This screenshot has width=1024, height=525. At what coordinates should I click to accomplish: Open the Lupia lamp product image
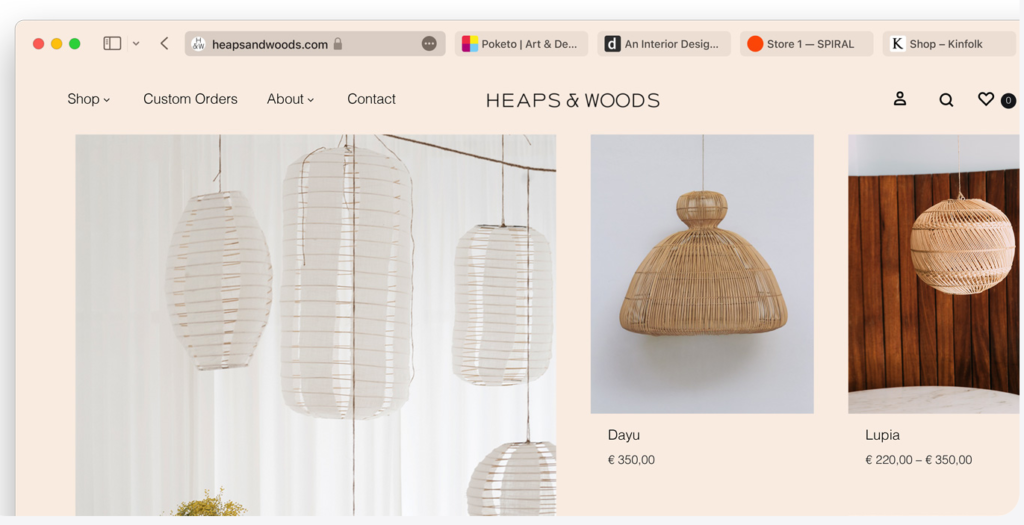[x=933, y=274]
